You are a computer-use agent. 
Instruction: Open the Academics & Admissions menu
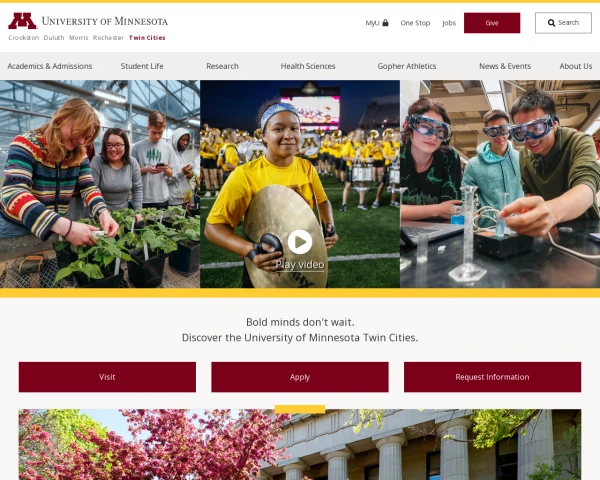click(x=50, y=66)
